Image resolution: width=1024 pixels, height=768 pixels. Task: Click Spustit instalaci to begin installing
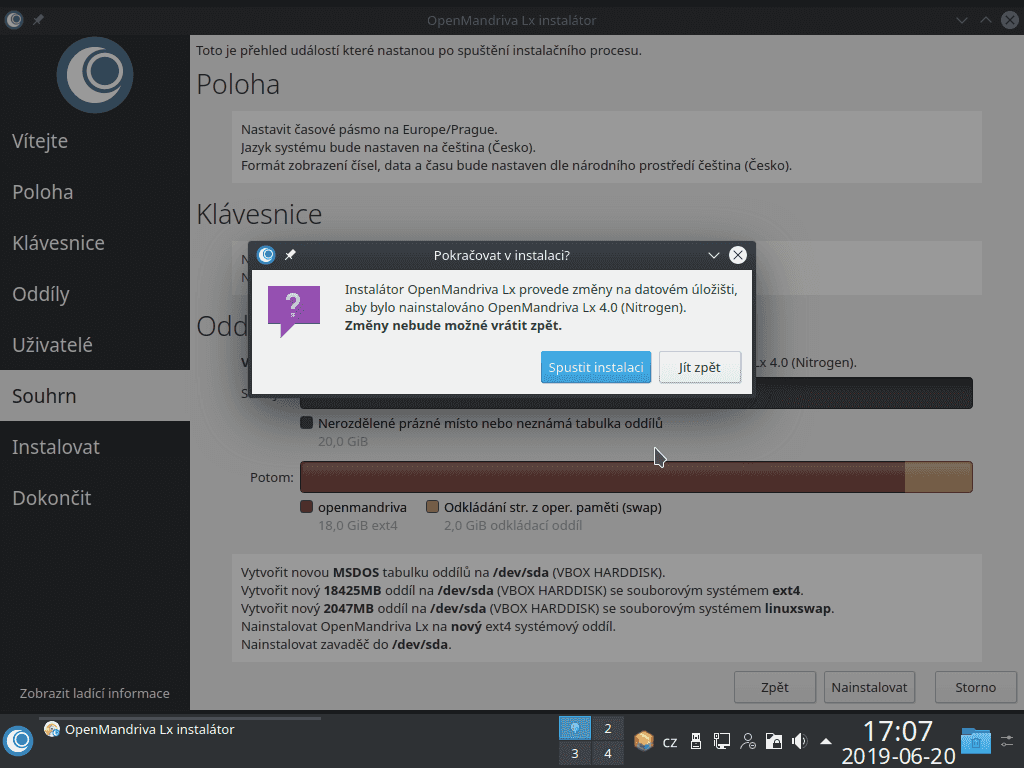pyautogui.click(x=595, y=367)
